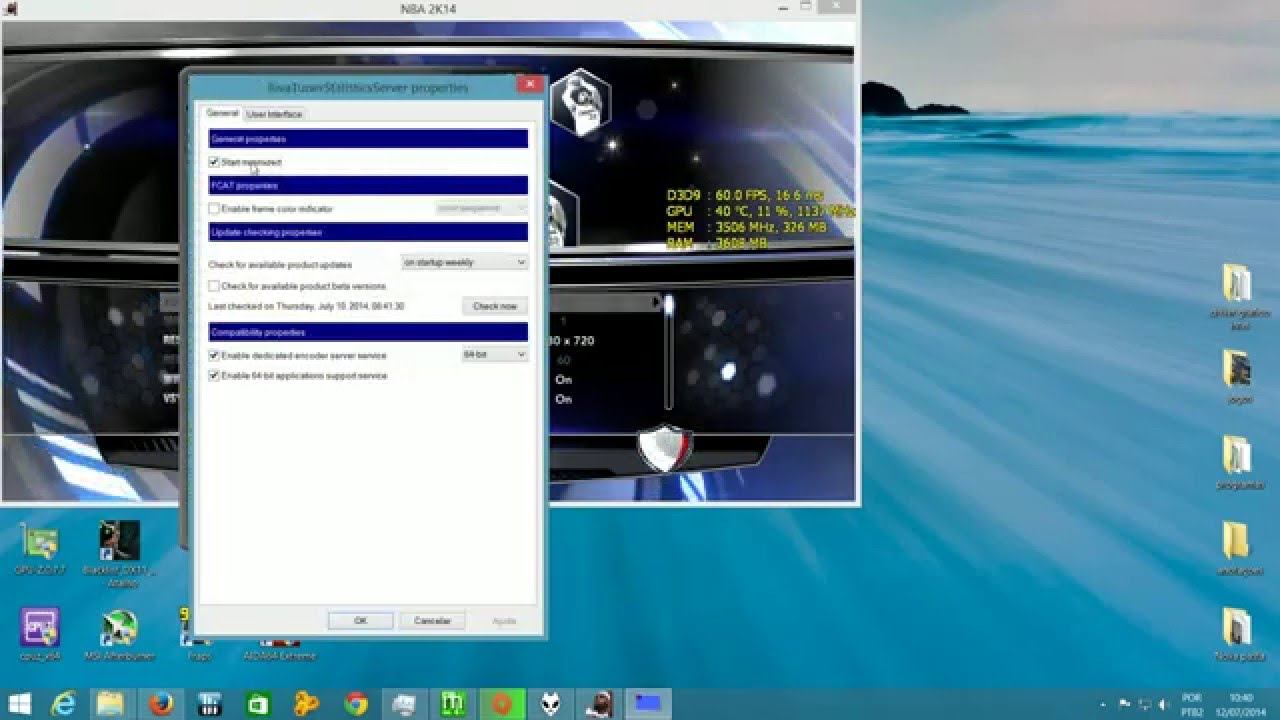This screenshot has width=1280, height=720.
Task: Uncheck the 'Start minimized' checkbox
Action: click(214, 162)
